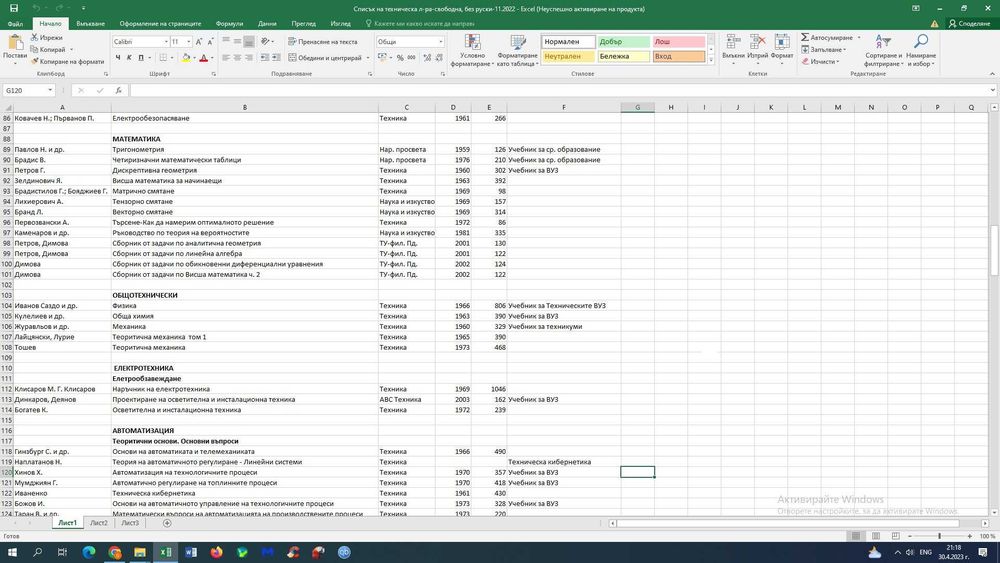Toggle bottom vertical alignment

(x=249, y=41)
